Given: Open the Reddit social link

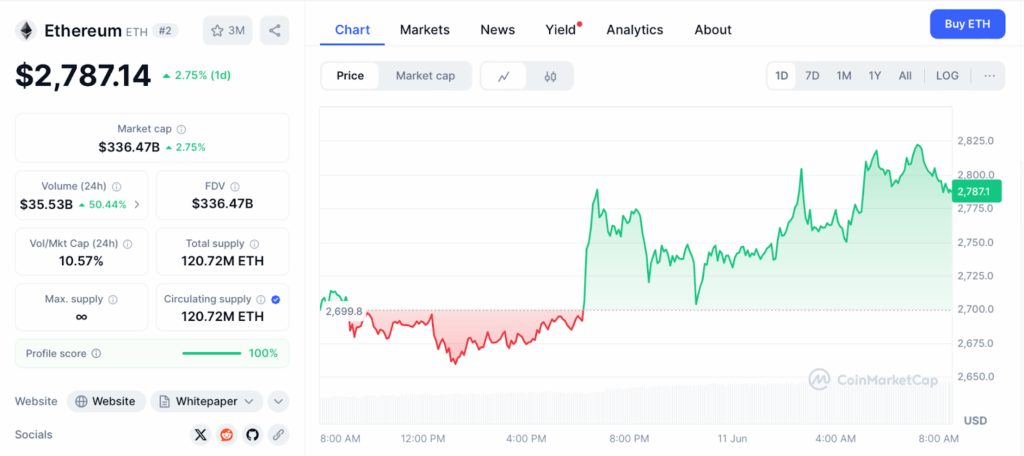Looking at the screenshot, I should [226, 435].
